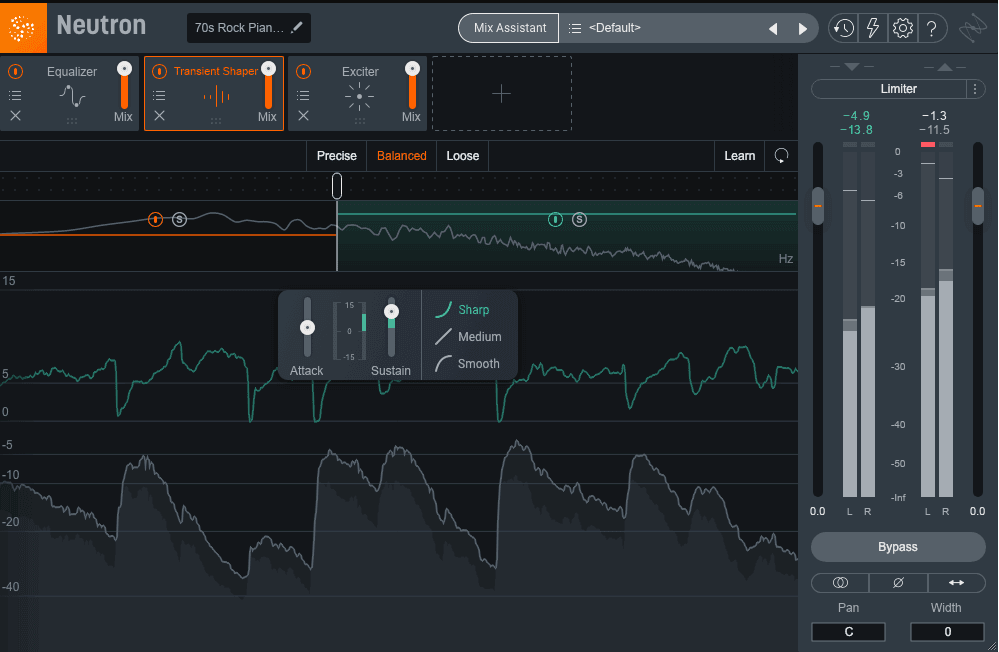Reset crossover with circular arrow icon
Image resolution: width=999 pixels, height=652 pixels.
point(781,156)
